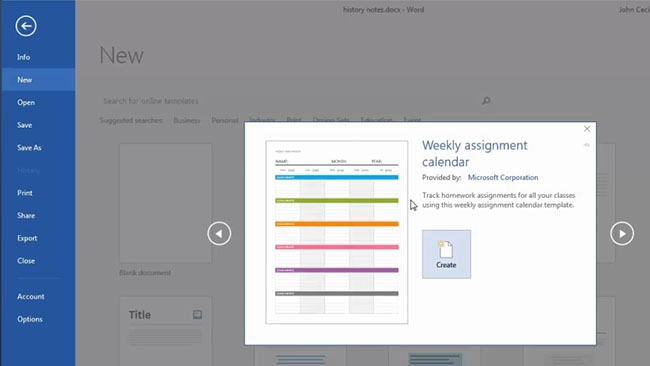Click the template description starting 'Track homework assignments'
Screen dimensions: 650x366
(x=498, y=200)
